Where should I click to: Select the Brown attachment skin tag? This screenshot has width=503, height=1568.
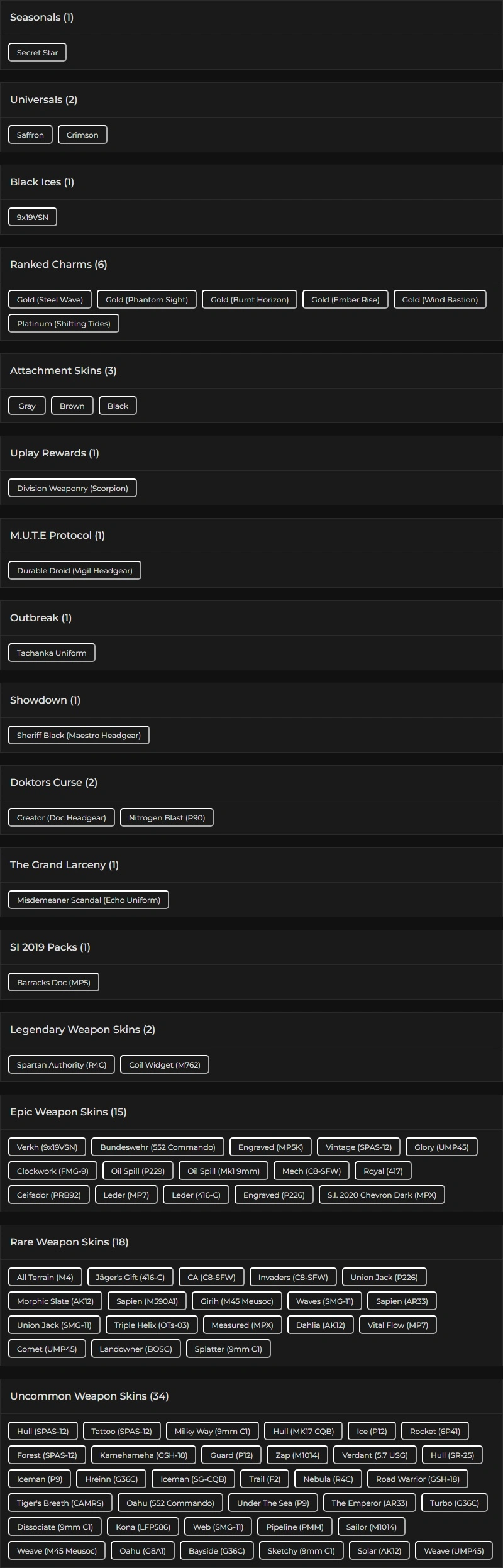[x=72, y=406]
